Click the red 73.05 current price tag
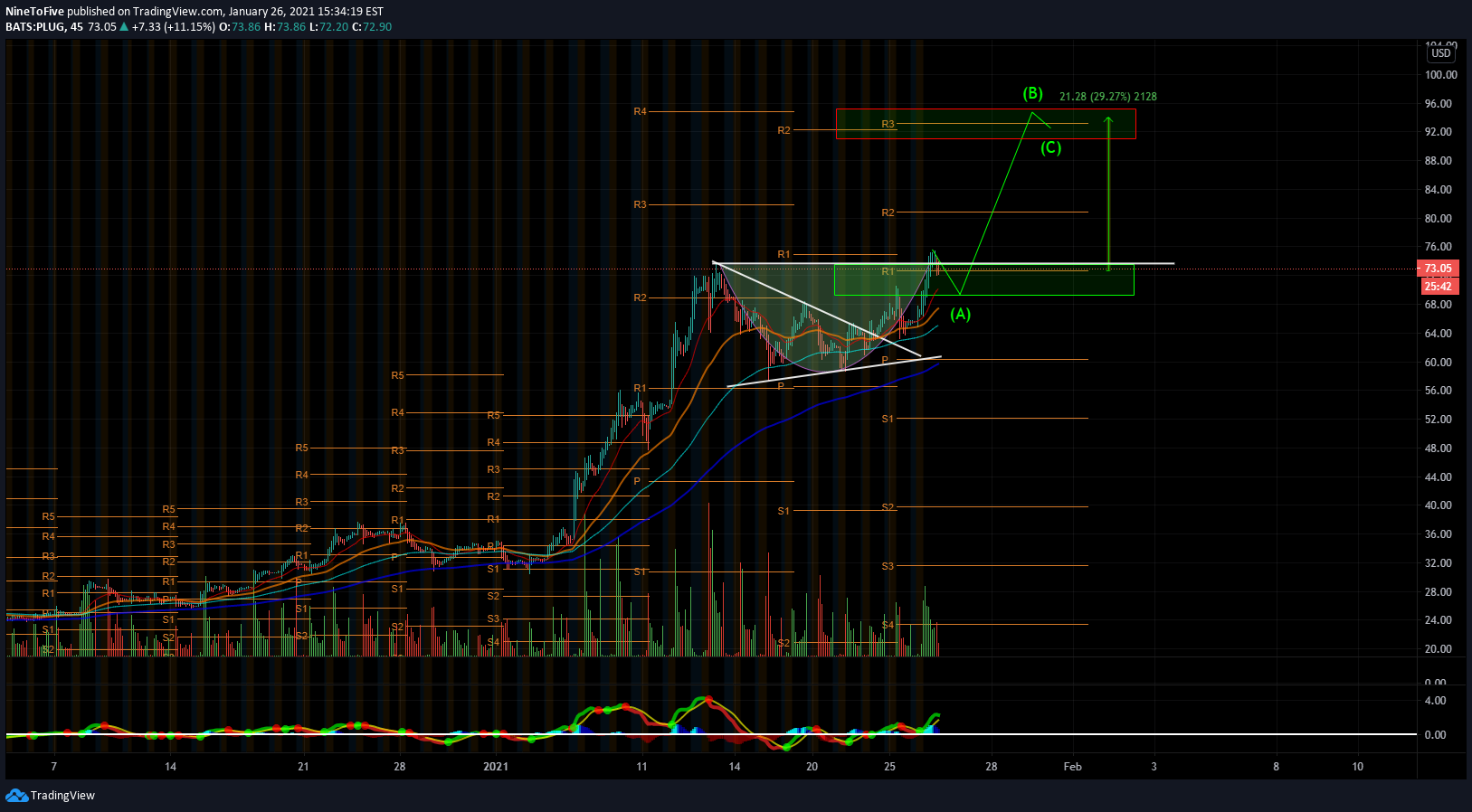This screenshot has width=1472, height=812. point(1438,269)
